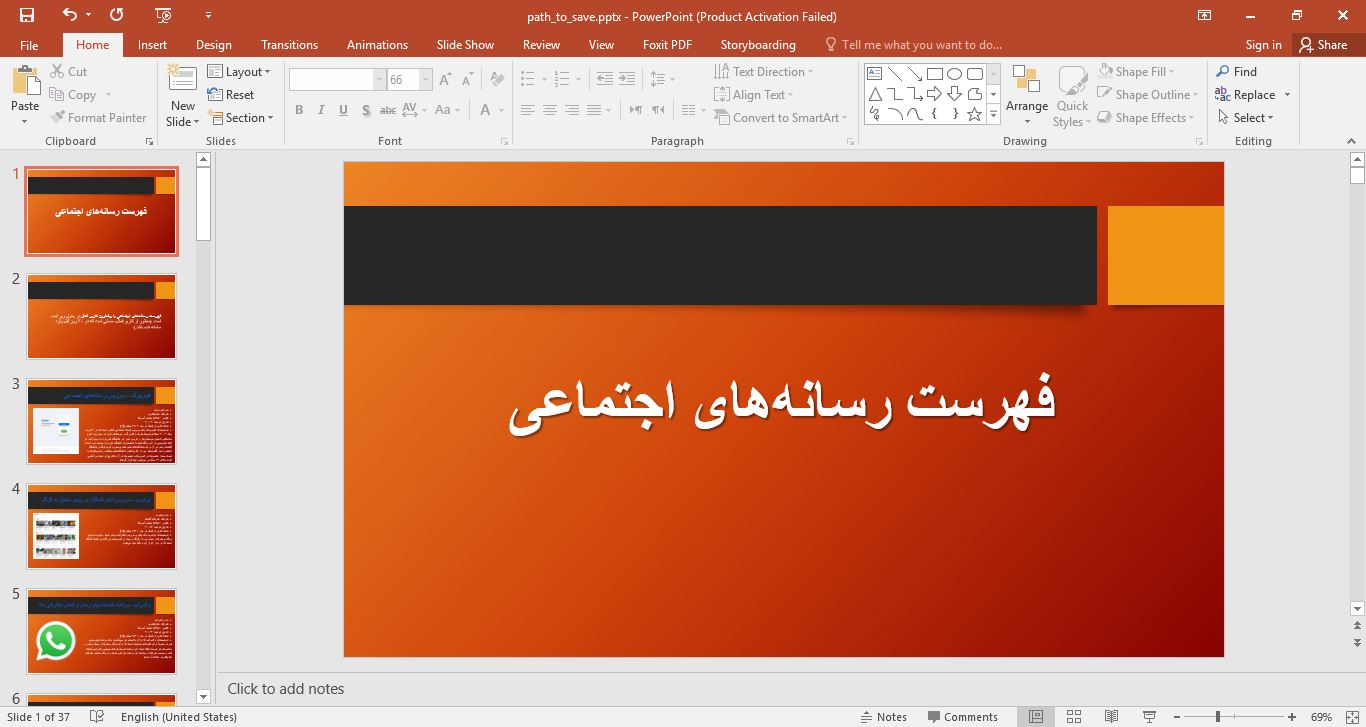Open the File menu
The width and height of the screenshot is (1366, 727).
29,45
